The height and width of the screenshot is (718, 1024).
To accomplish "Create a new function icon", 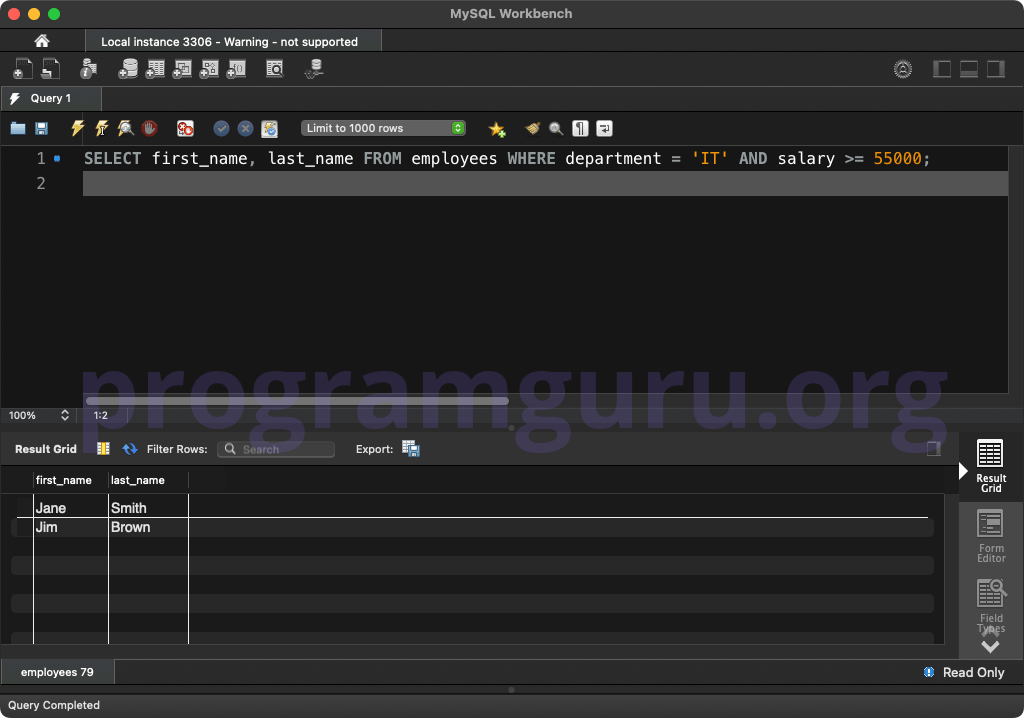I will (236, 69).
